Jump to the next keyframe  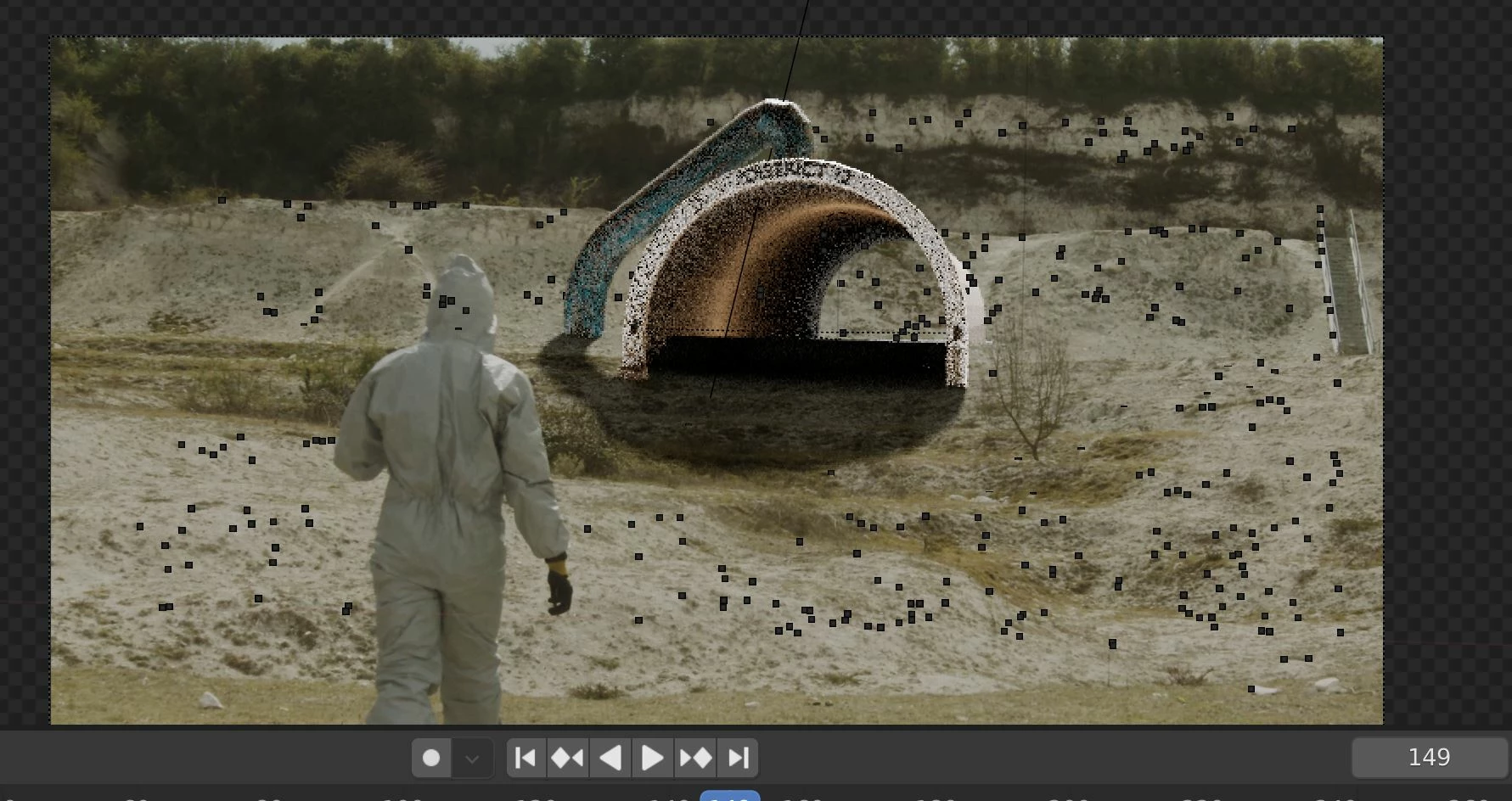tap(695, 758)
